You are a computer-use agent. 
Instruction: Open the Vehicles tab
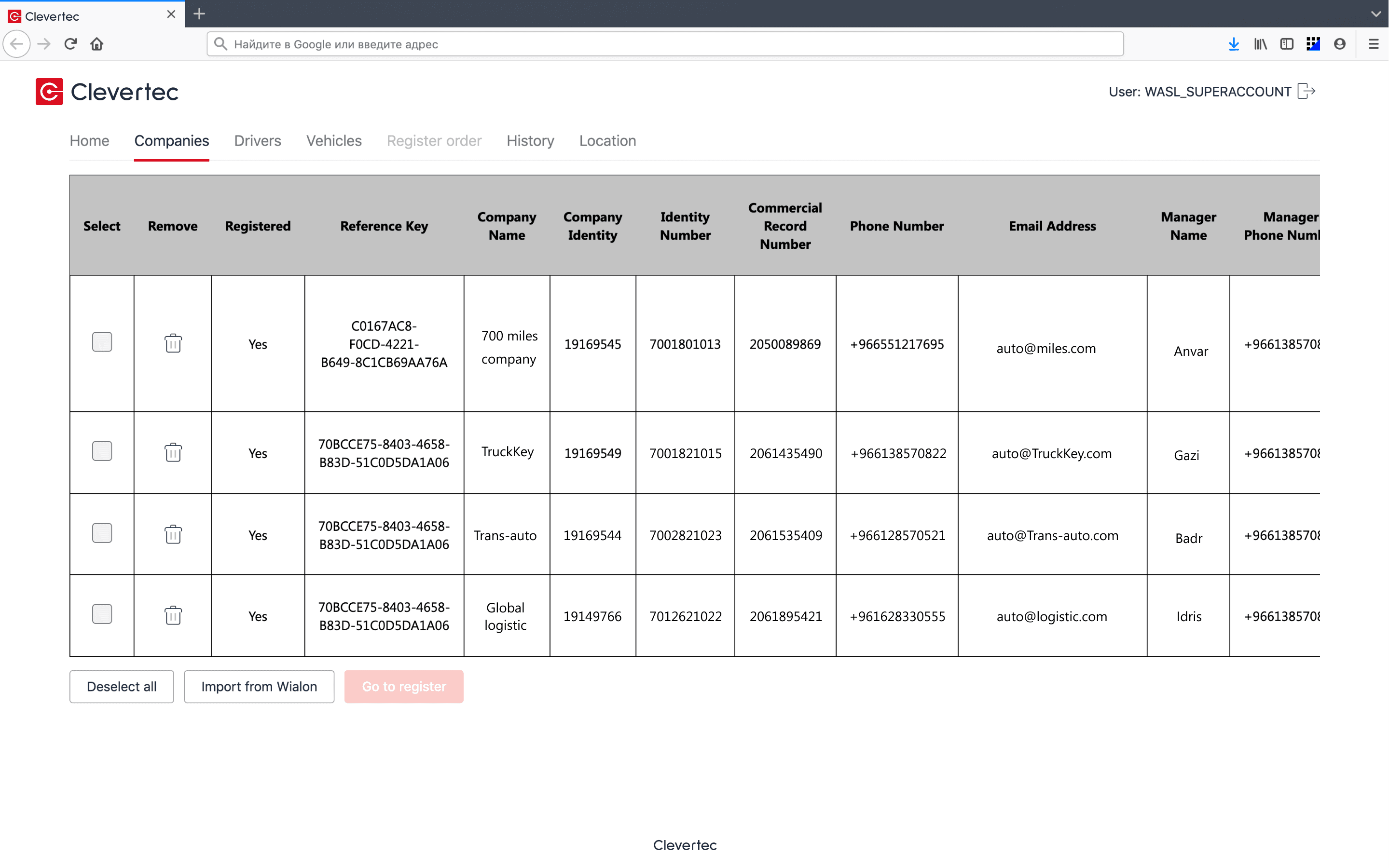(x=333, y=141)
